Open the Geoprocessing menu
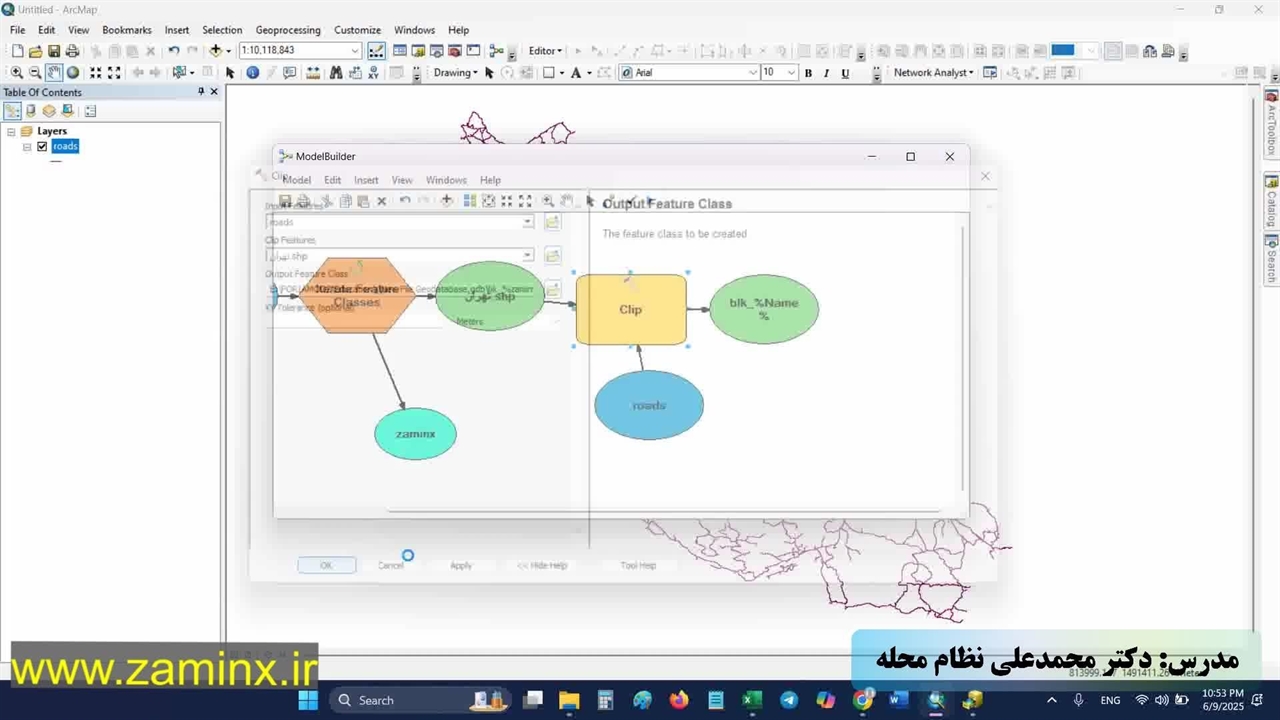The image size is (1280, 720). coord(288,30)
